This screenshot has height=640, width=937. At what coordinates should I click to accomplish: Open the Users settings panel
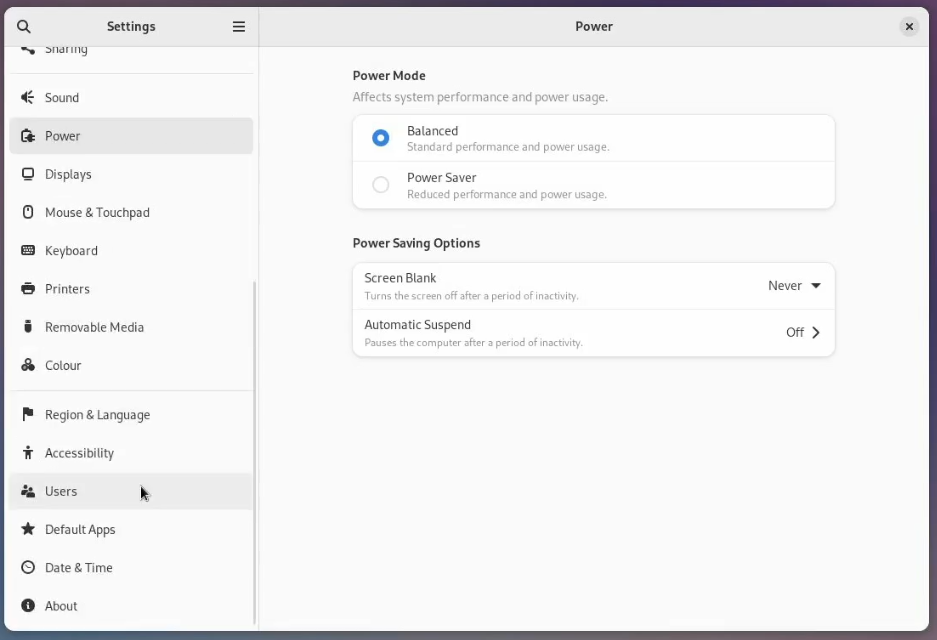(61, 492)
